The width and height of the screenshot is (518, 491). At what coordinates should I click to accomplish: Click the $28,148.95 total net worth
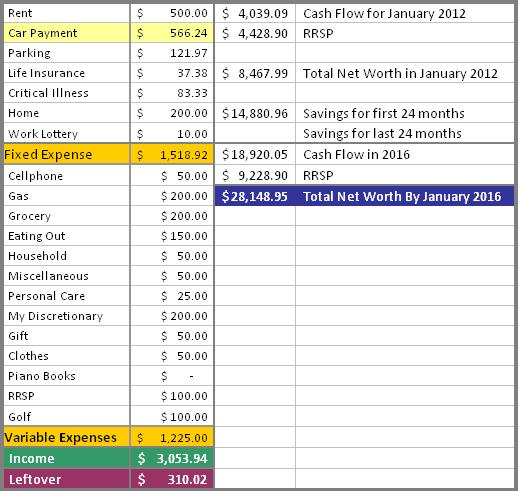pos(255,196)
